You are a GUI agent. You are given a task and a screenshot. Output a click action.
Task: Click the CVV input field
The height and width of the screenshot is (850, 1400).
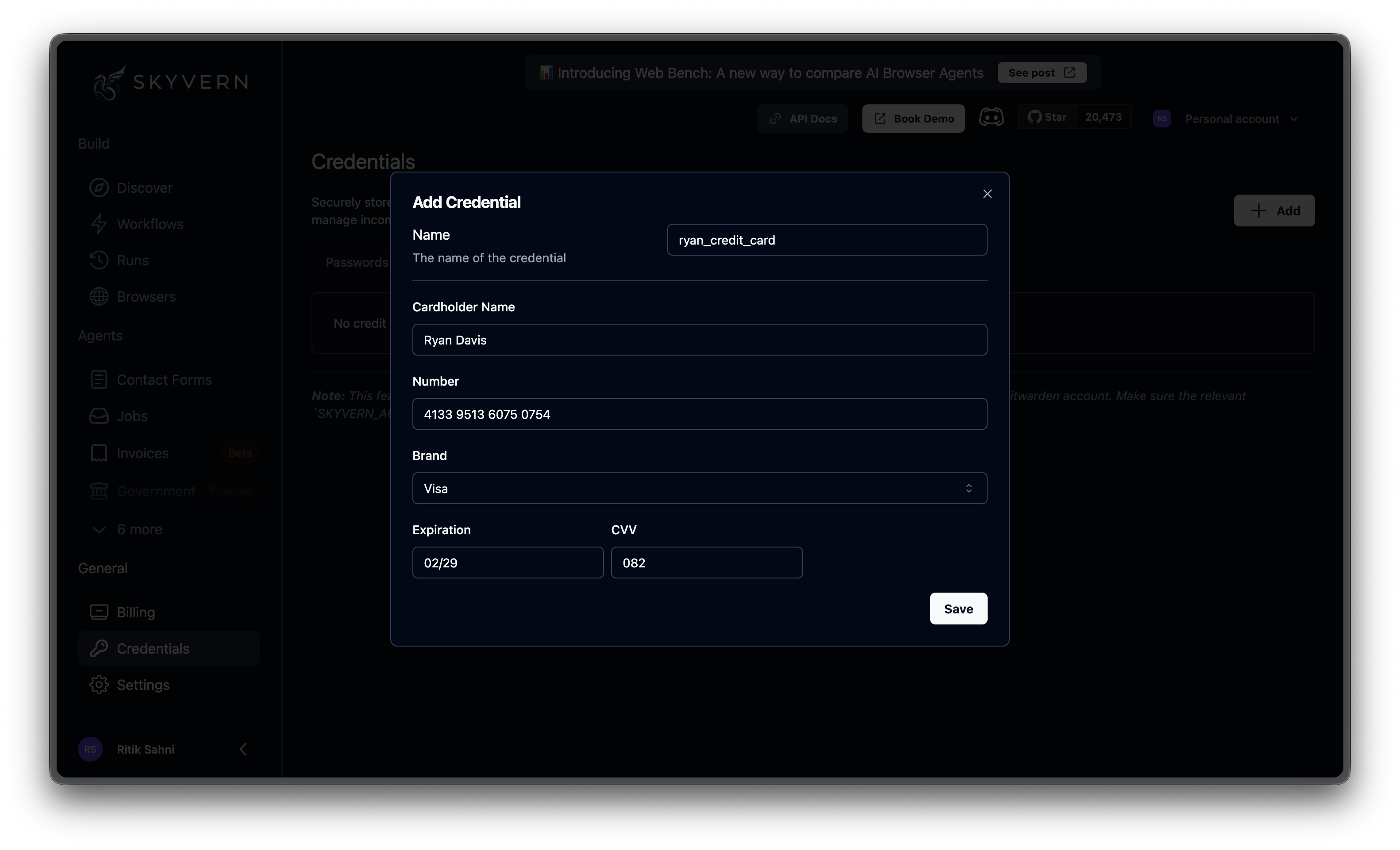(706, 563)
